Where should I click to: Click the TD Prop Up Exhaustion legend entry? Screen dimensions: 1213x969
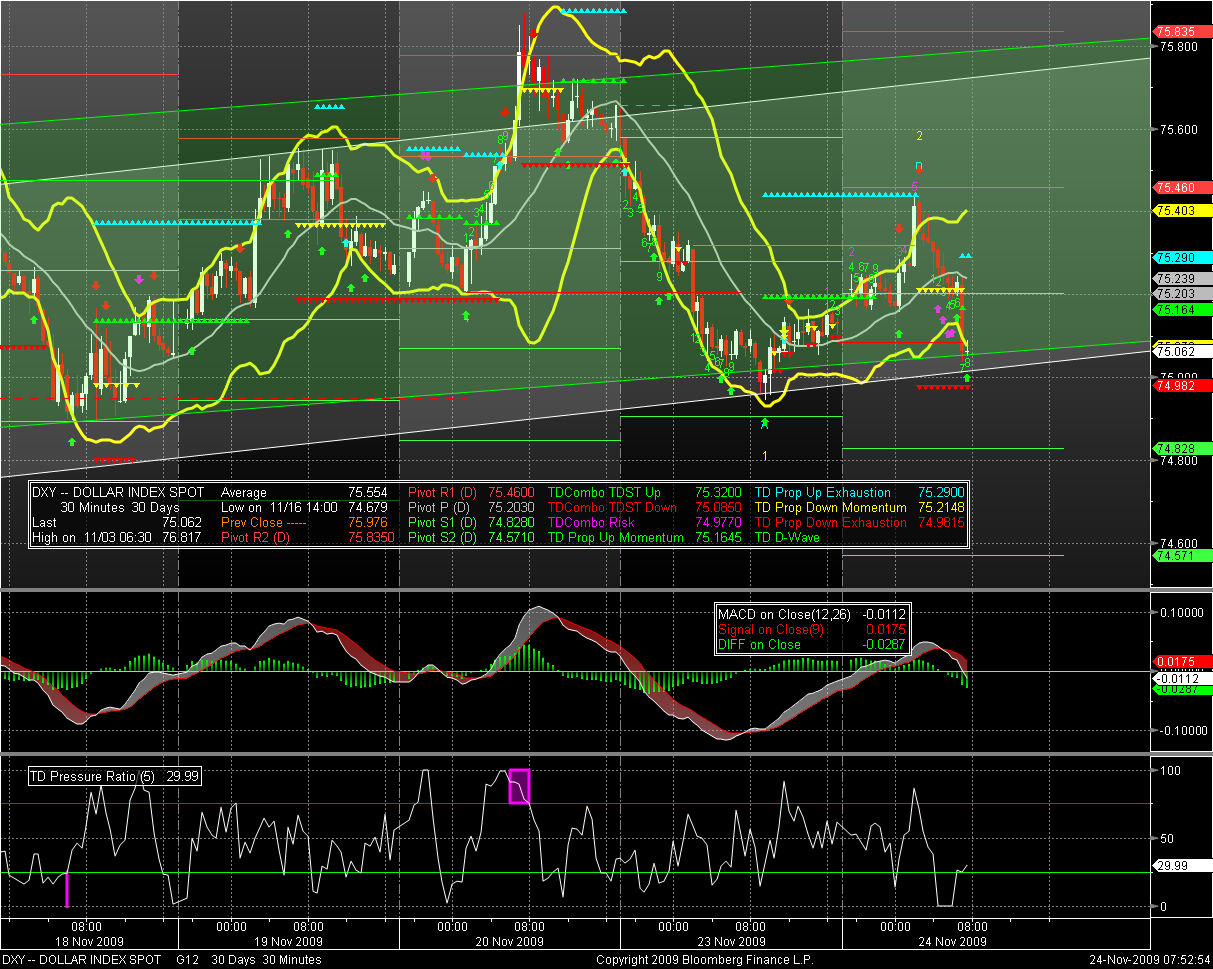click(822, 493)
